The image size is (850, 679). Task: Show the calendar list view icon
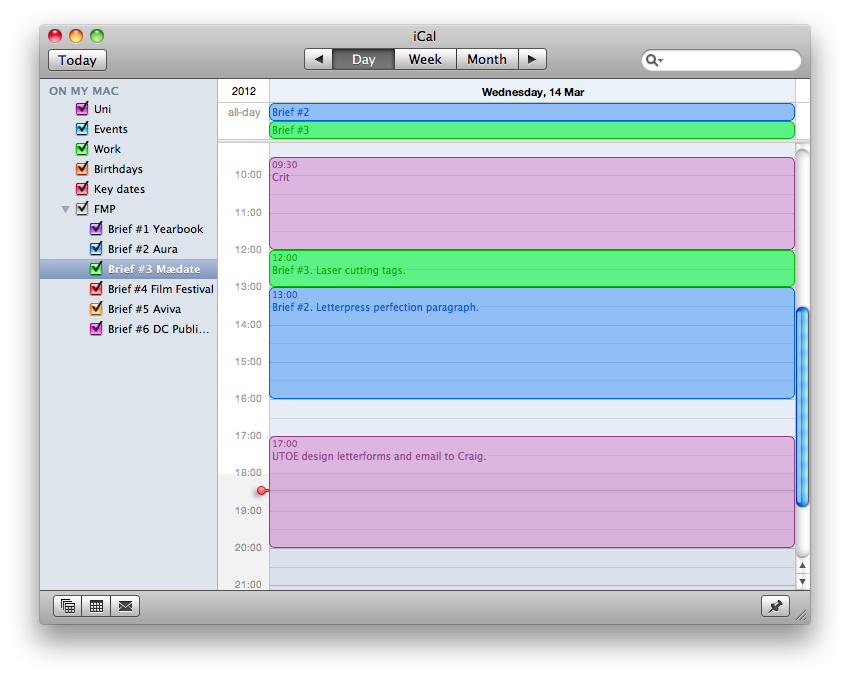tap(68, 606)
